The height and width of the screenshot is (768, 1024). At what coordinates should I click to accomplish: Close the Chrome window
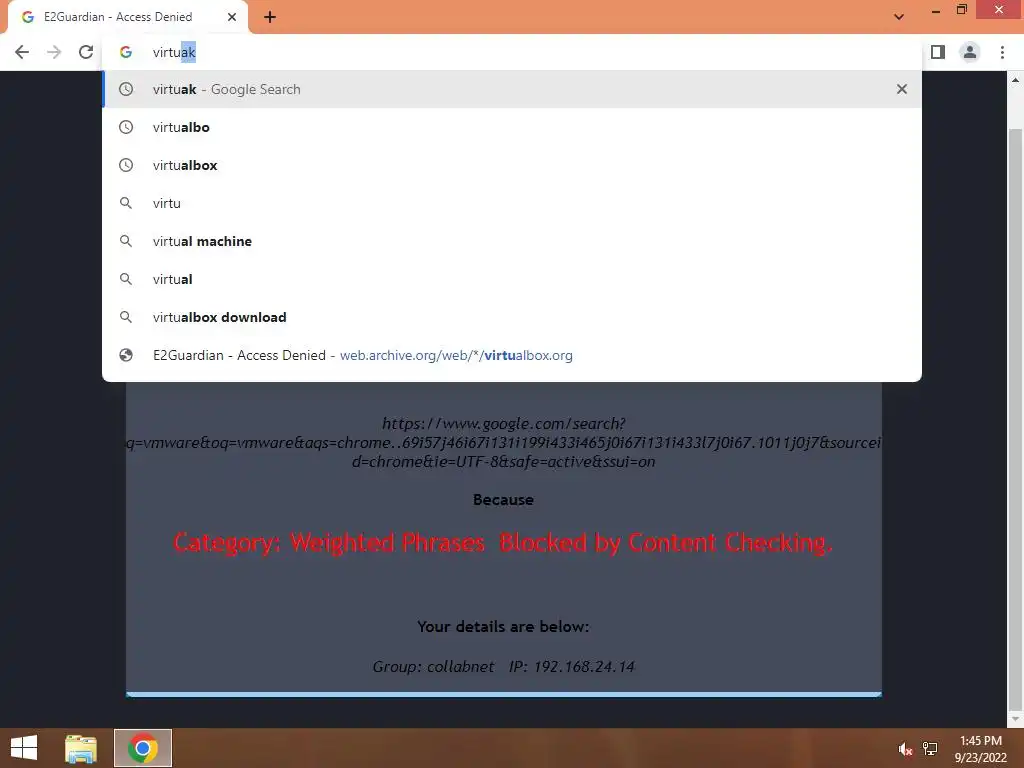tap(999, 10)
